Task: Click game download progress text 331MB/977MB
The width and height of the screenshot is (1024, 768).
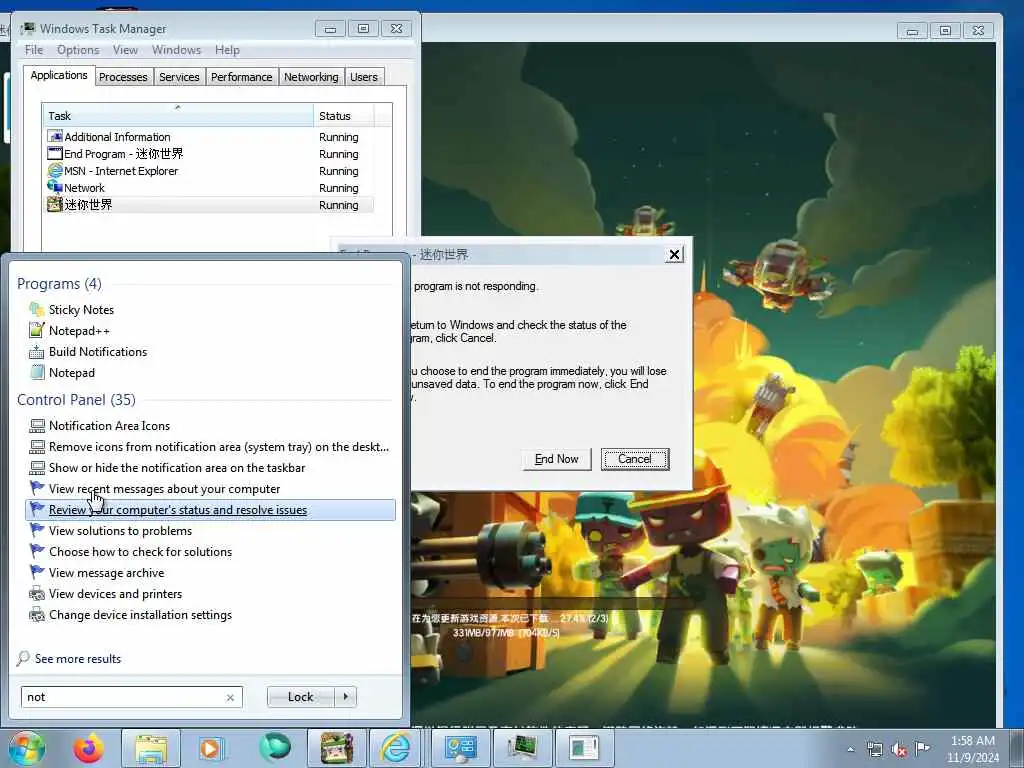Action: pos(506,633)
